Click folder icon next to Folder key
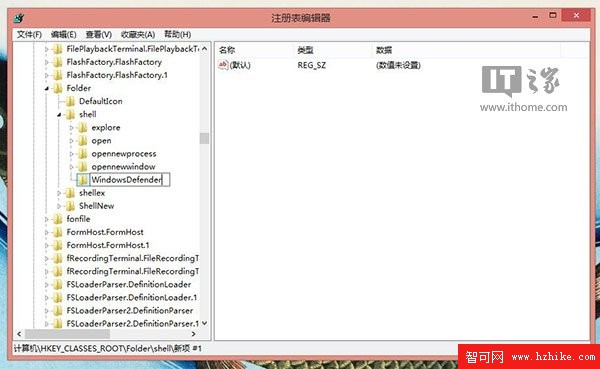 point(57,88)
